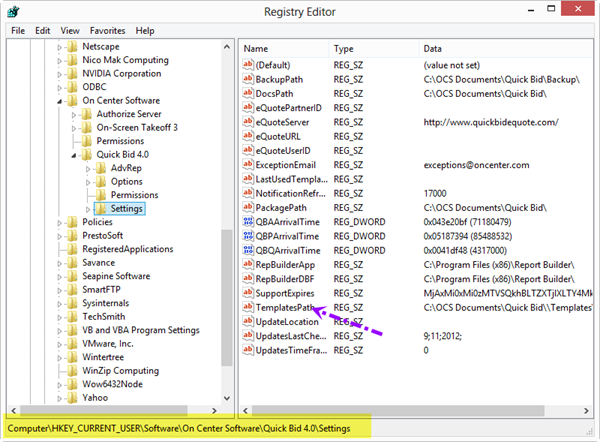600x442 pixels.
Task: Select the UpdatesLastChe... value row
Action: pyautogui.click(x=291, y=336)
